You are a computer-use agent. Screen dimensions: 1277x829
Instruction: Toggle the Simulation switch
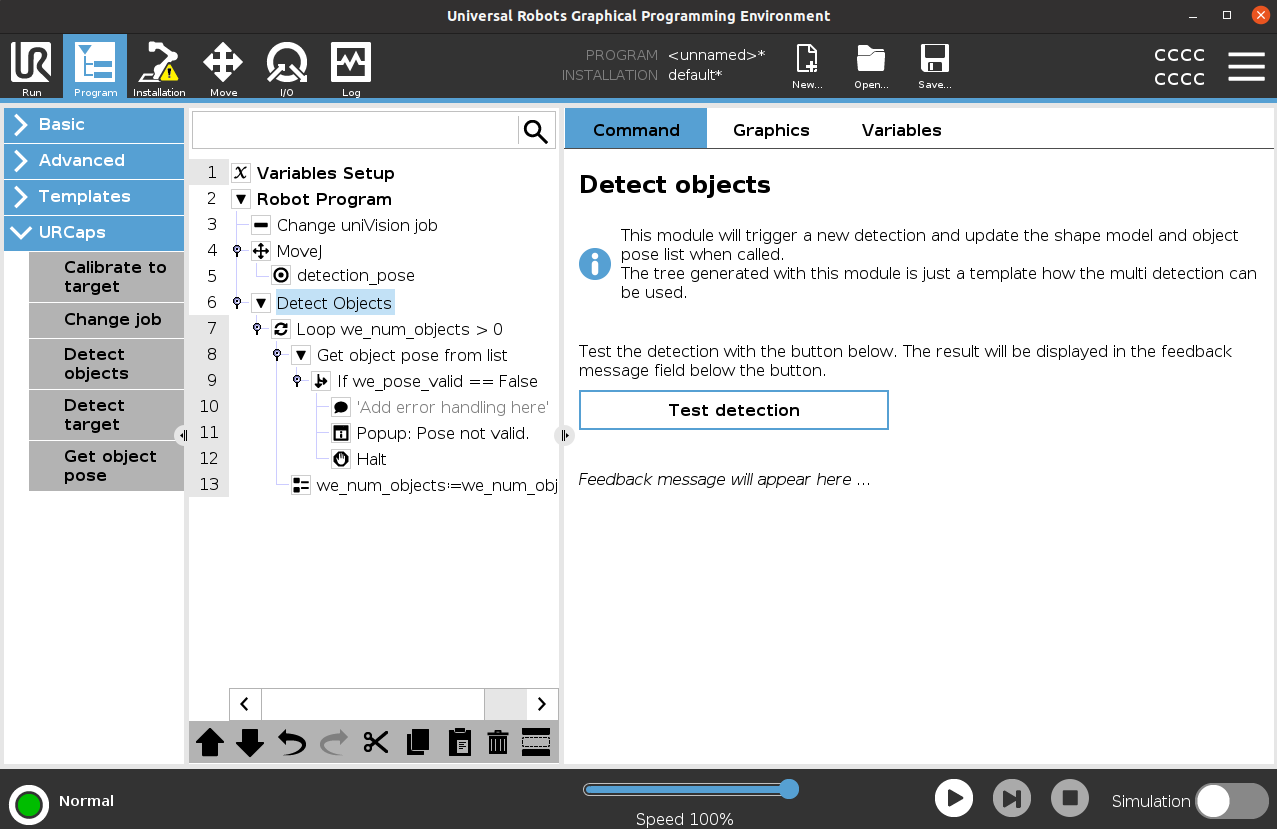[x=1231, y=801]
